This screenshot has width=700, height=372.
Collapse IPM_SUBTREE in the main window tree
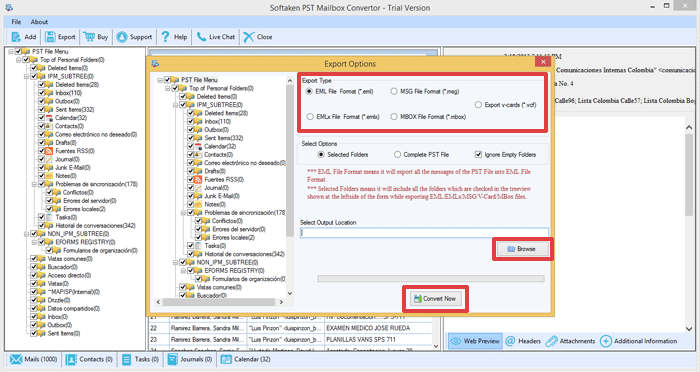coord(26,76)
